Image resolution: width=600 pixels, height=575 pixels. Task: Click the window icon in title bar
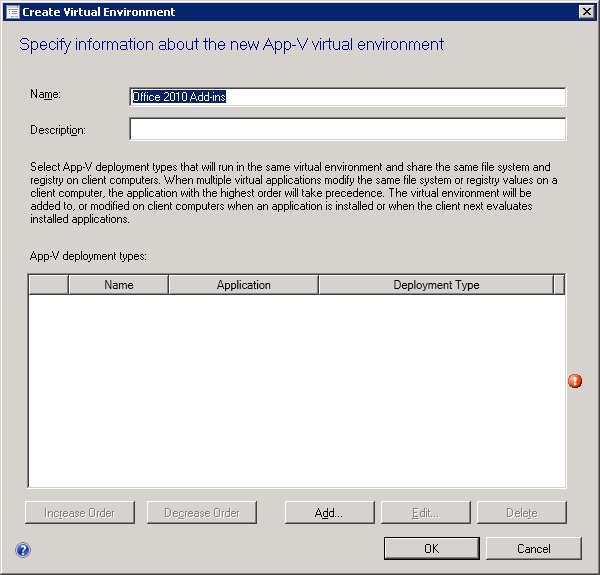click(x=12, y=12)
